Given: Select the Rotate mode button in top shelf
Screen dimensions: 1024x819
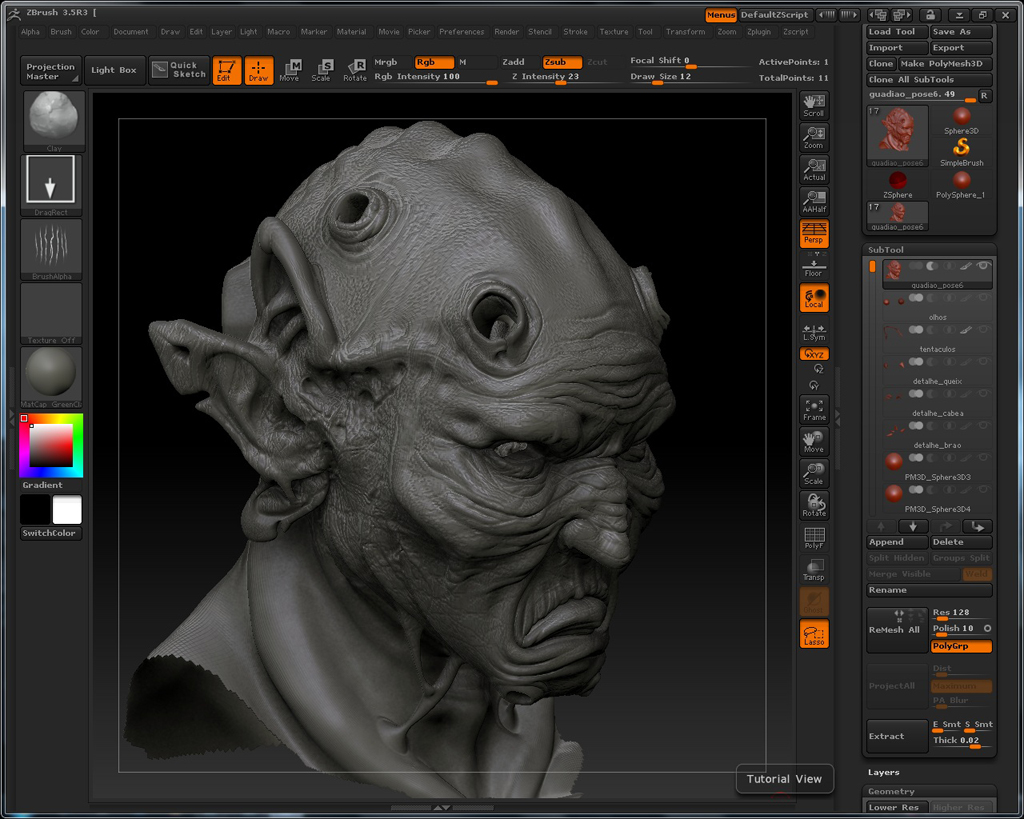Looking at the screenshot, I should [x=355, y=71].
